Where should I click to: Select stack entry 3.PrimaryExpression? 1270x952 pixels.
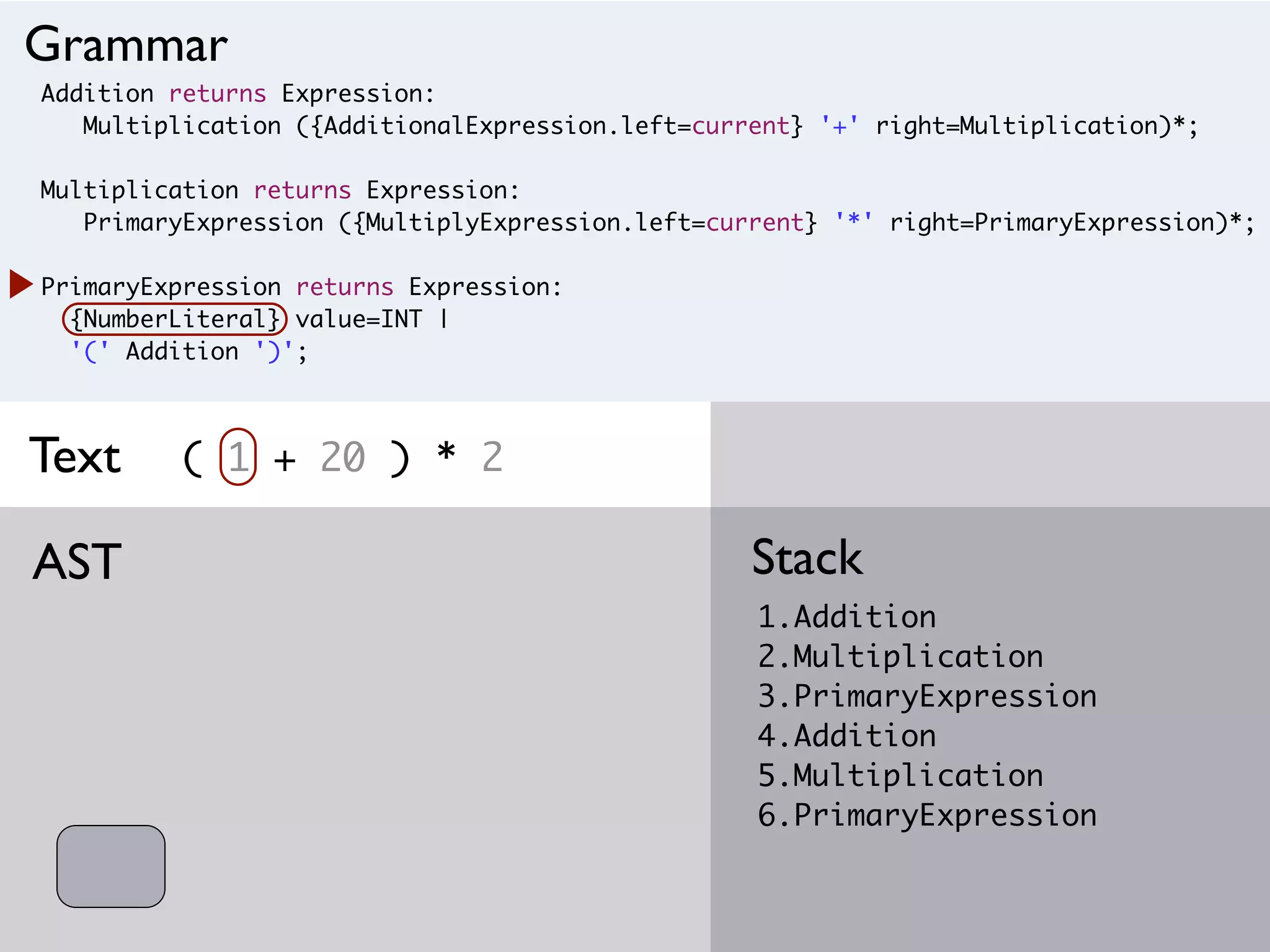click(927, 696)
